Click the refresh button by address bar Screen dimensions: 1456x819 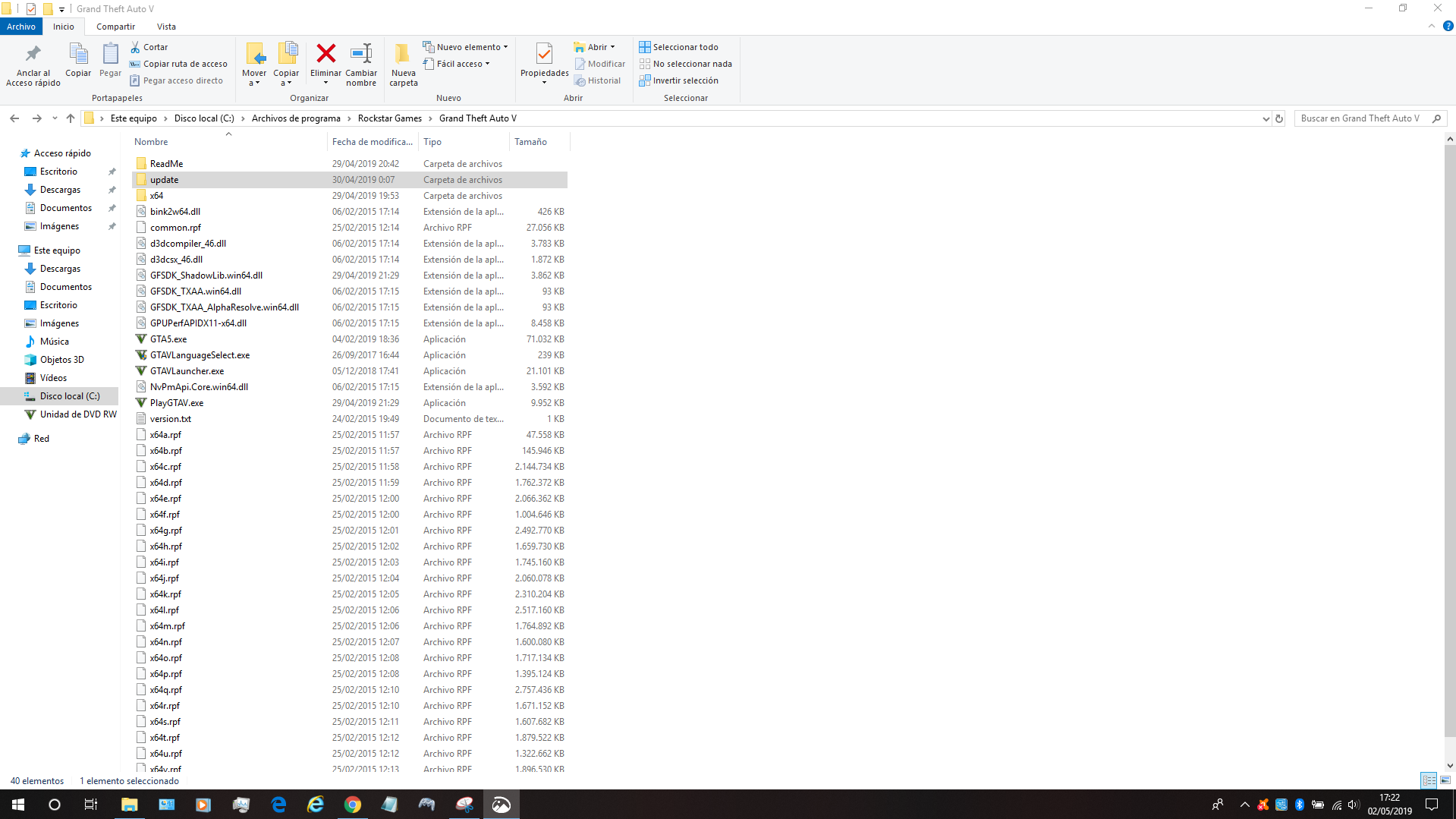(x=1279, y=118)
